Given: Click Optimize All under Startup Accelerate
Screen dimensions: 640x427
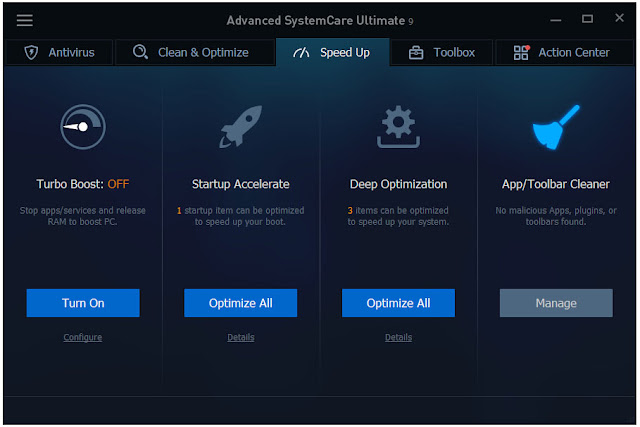Looking at the screenshot, I should tap(240, 303).
